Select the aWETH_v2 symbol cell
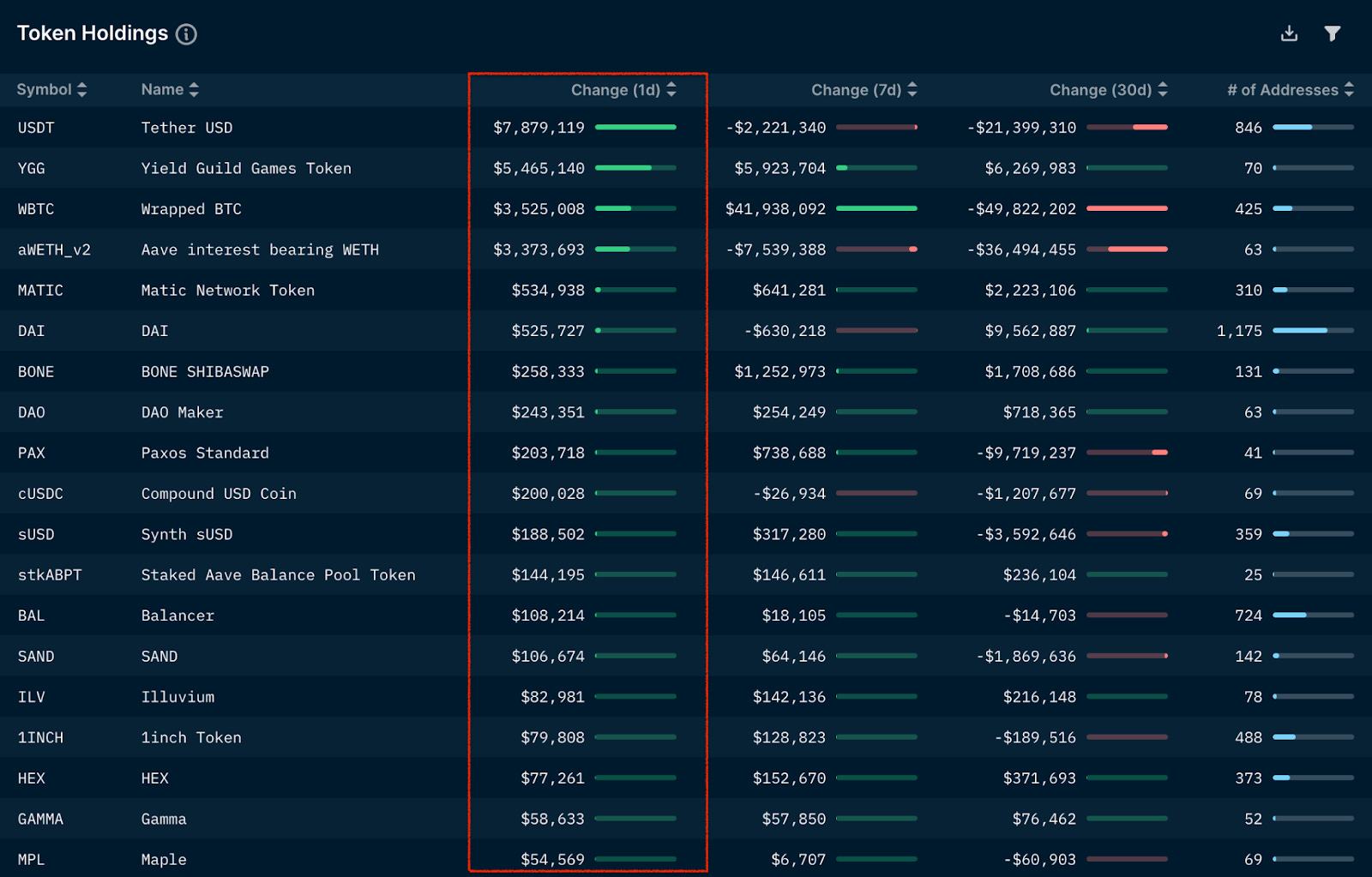The image size is (1372, 877). 54,250
